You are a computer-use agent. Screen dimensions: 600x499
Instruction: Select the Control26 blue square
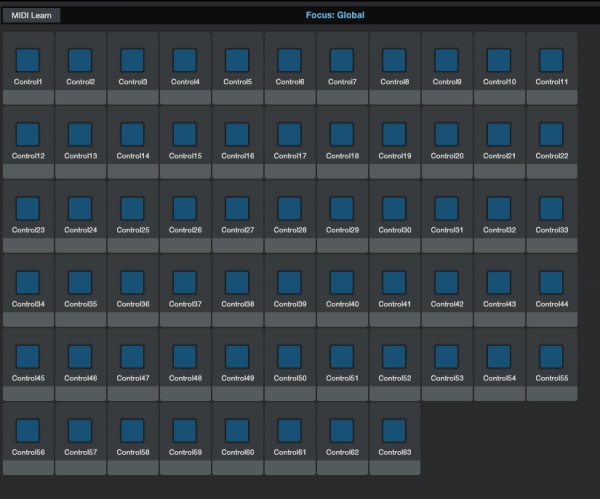(x=185, y=209)
